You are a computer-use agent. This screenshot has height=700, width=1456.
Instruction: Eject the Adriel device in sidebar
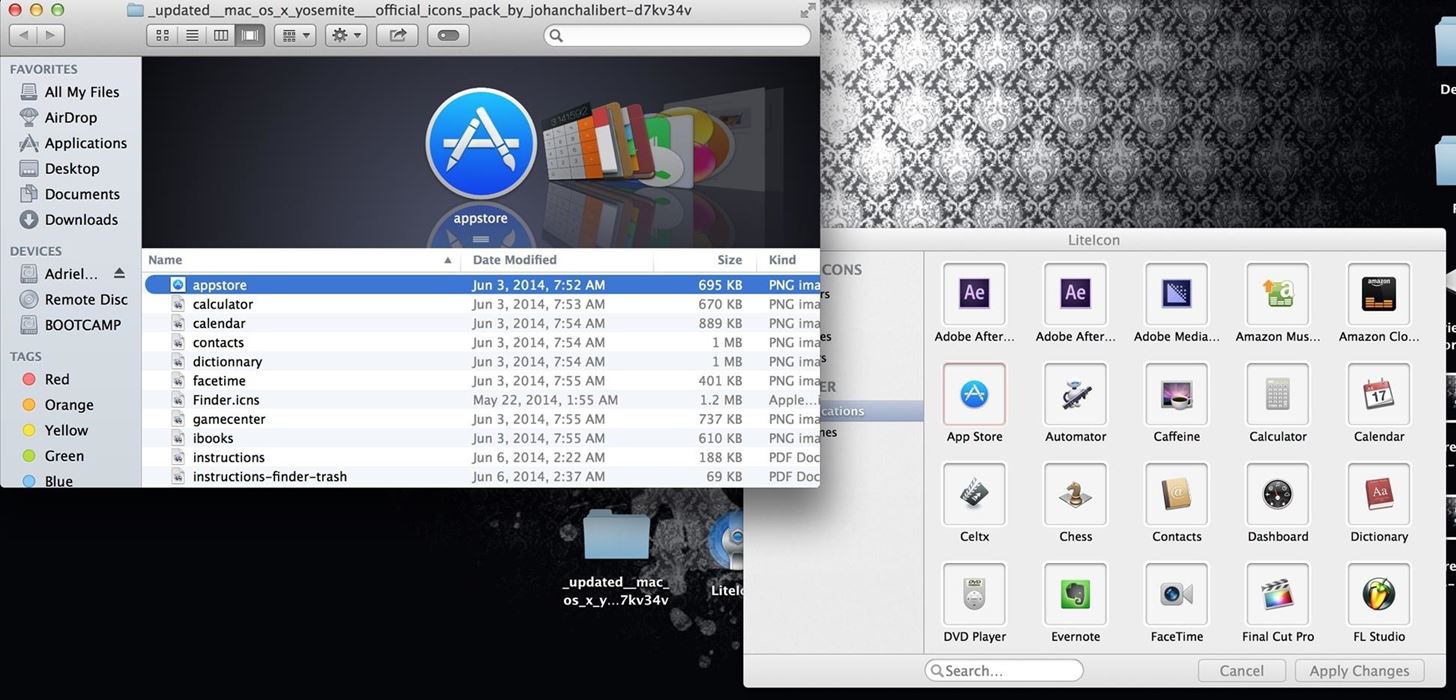(120, 274)
